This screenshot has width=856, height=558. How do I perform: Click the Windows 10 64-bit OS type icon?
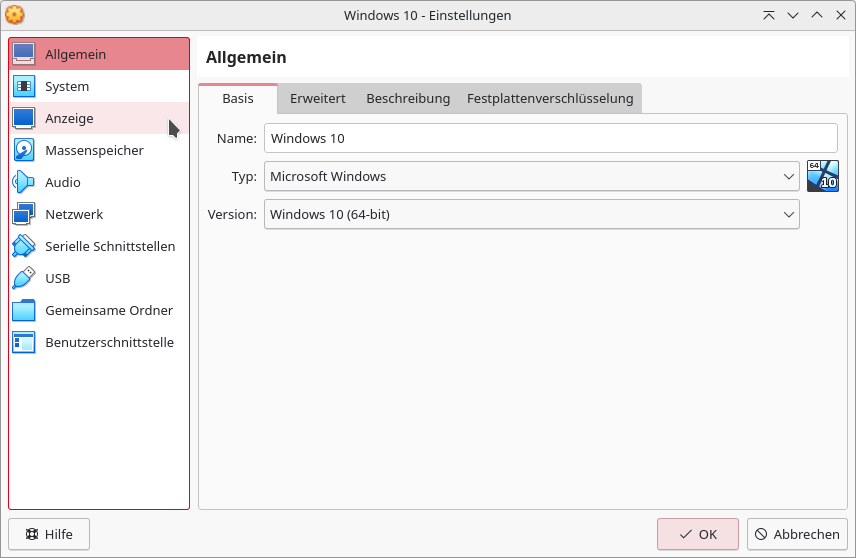(x=823, y=176)
